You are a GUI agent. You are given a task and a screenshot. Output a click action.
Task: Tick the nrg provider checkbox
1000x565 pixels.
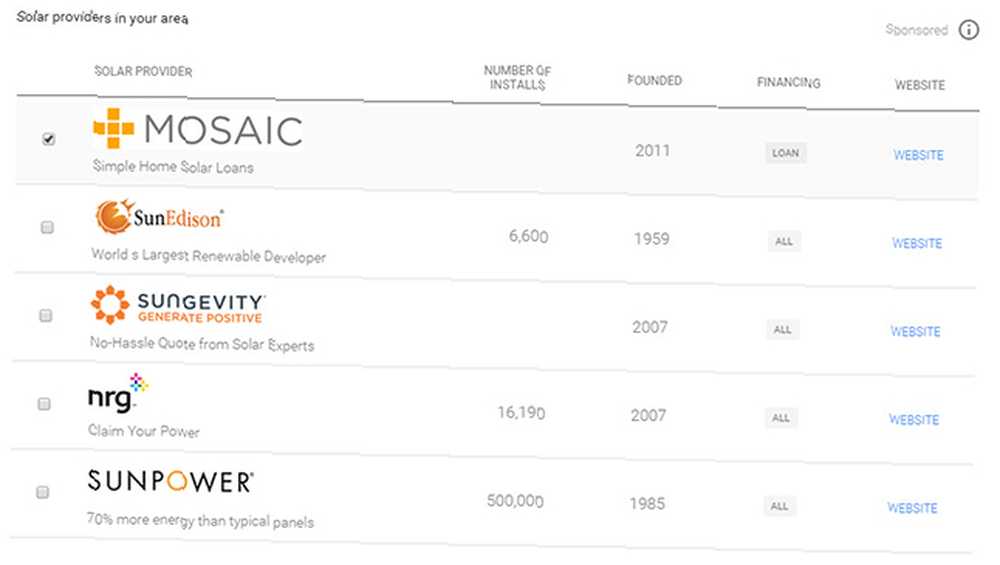(44, 404)
